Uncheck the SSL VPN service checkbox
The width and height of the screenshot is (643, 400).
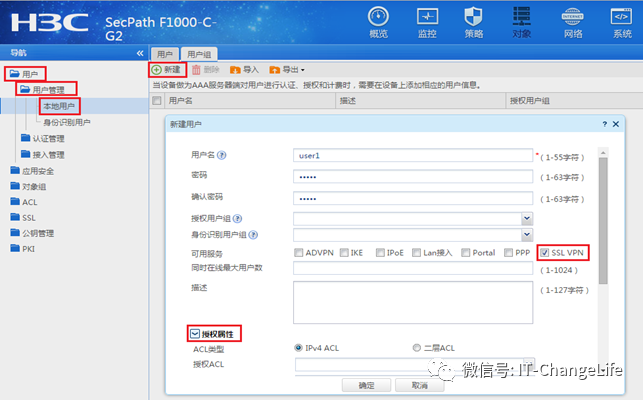pos(544,253)
